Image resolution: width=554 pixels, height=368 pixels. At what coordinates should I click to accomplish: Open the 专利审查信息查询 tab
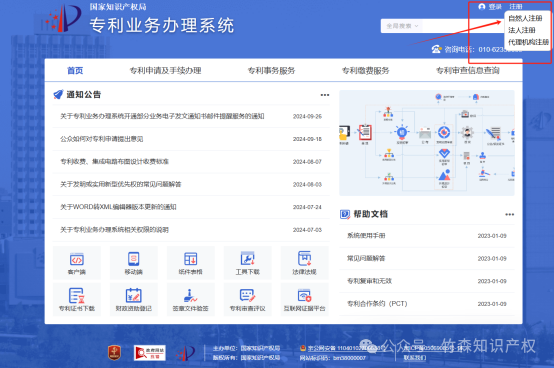(467, 71)
